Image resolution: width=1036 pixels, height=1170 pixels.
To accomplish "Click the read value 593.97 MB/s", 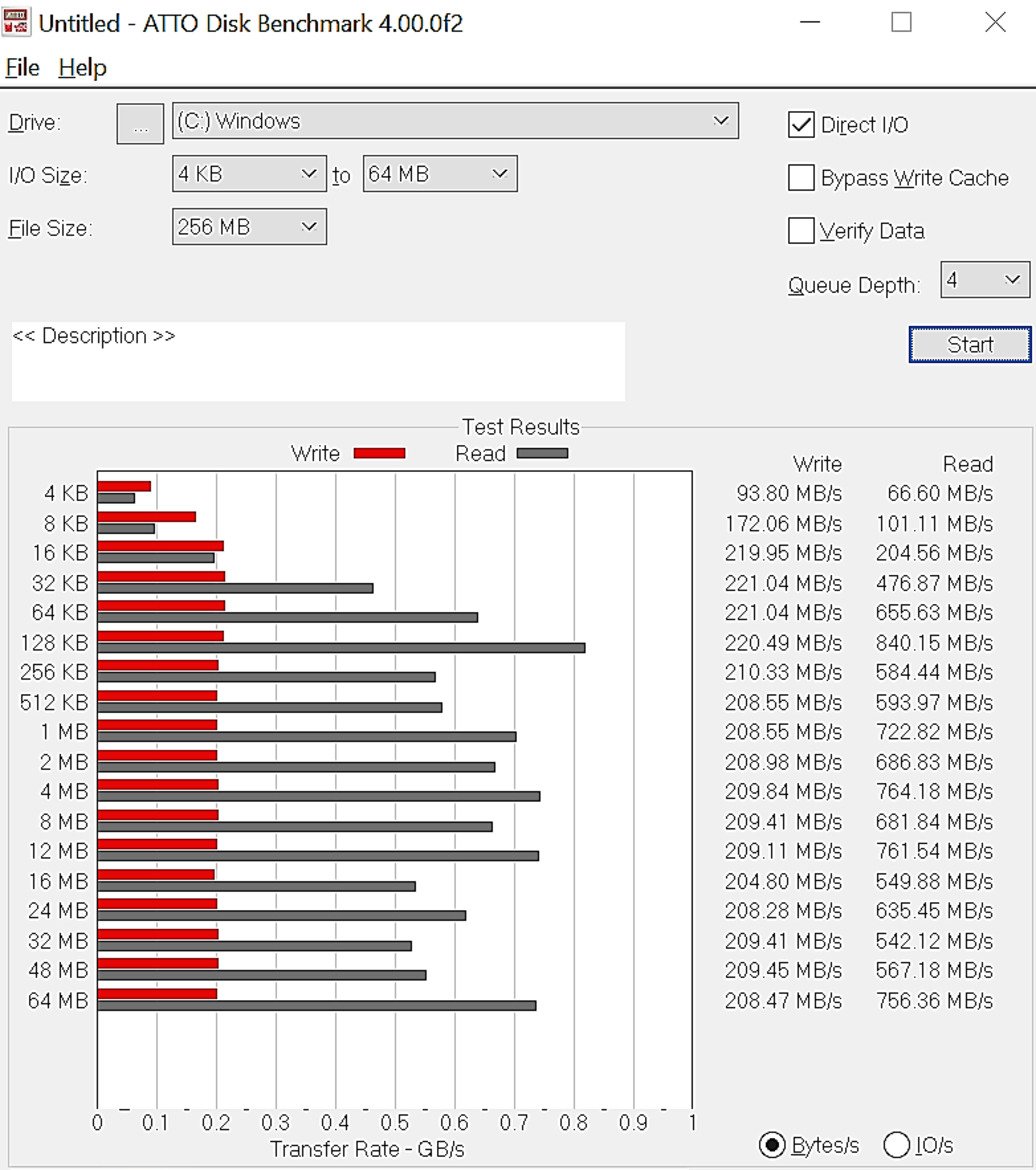I will coord(934,703).
